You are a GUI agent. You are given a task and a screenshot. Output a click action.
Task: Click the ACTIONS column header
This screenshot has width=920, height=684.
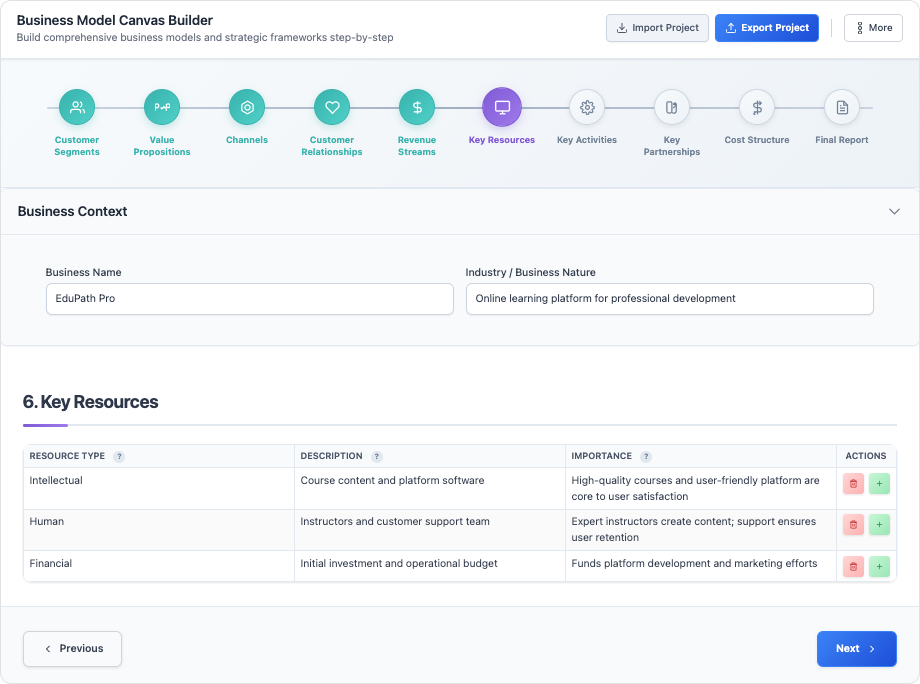tap(866, 456)
